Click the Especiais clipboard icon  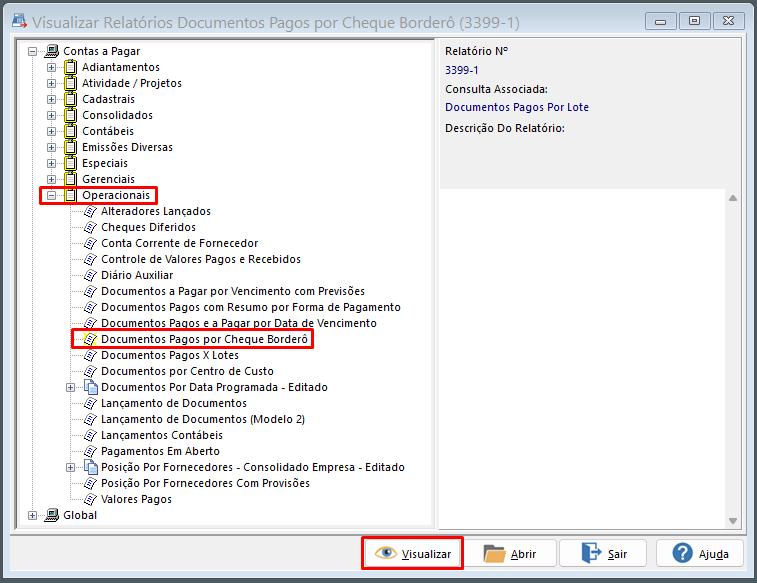coord(70,163)
